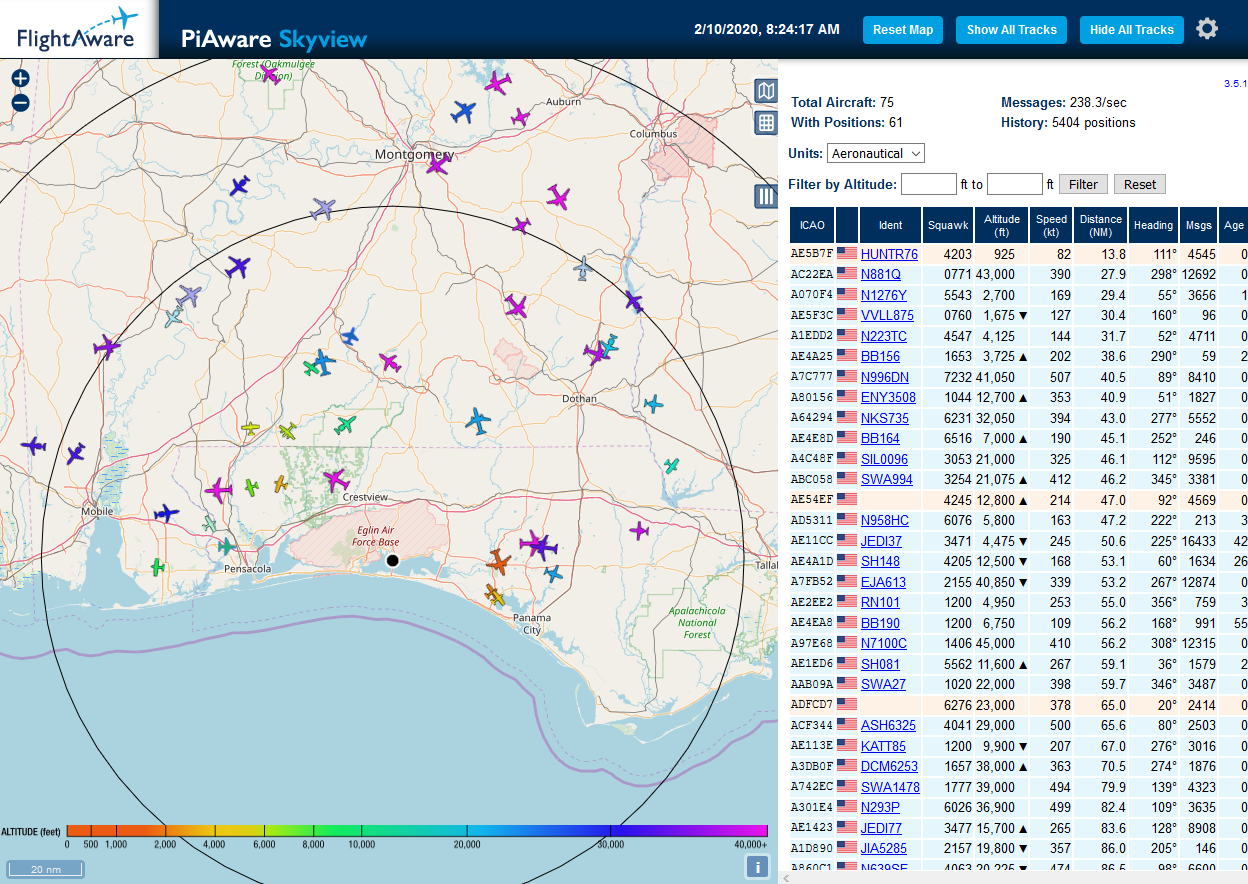Click the altitude color scale bar
Viewport: 1248px width, 884px height.
click(x=417, y=830)
